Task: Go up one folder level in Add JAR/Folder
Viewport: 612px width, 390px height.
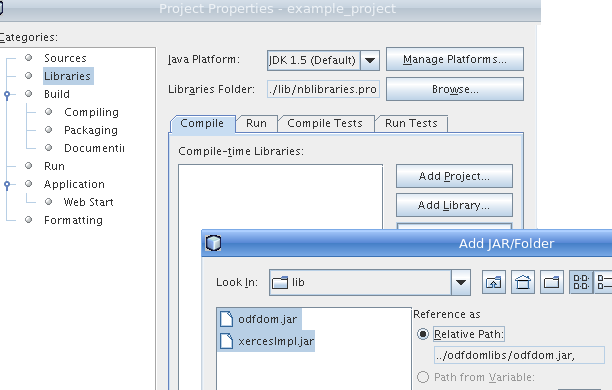Action: tap(494, 282)
